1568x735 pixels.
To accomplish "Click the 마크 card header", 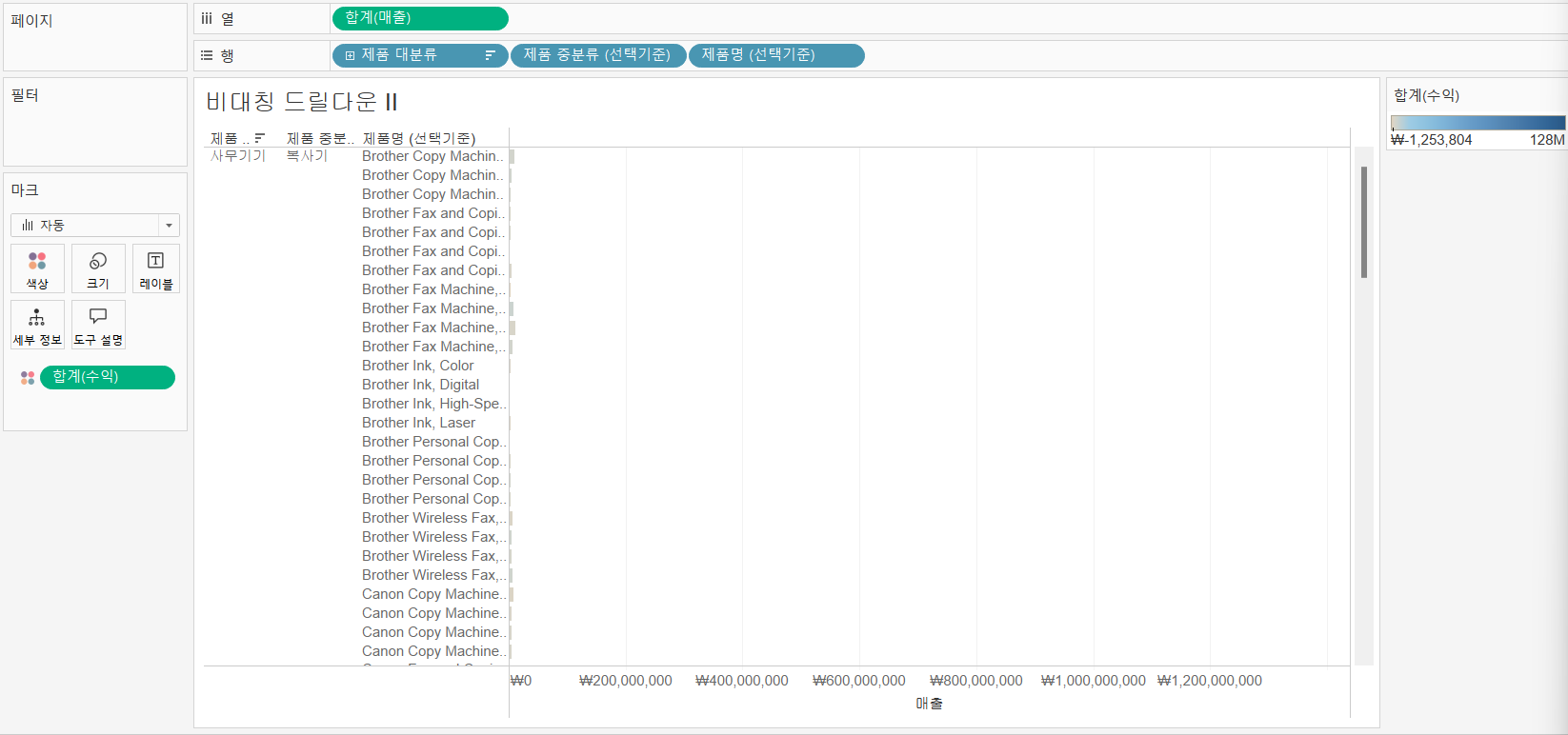I will [25, 190].
